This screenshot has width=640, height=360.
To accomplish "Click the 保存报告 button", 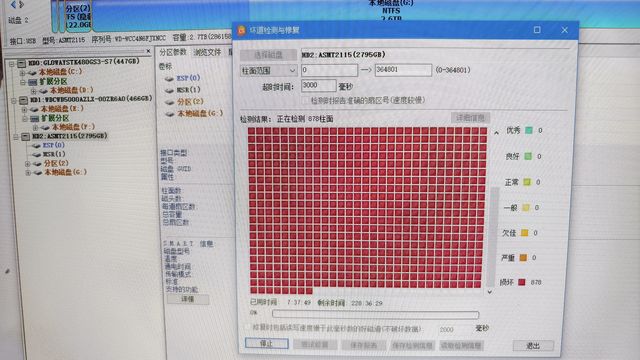I will pyautogui.click(x=363, y=345).
